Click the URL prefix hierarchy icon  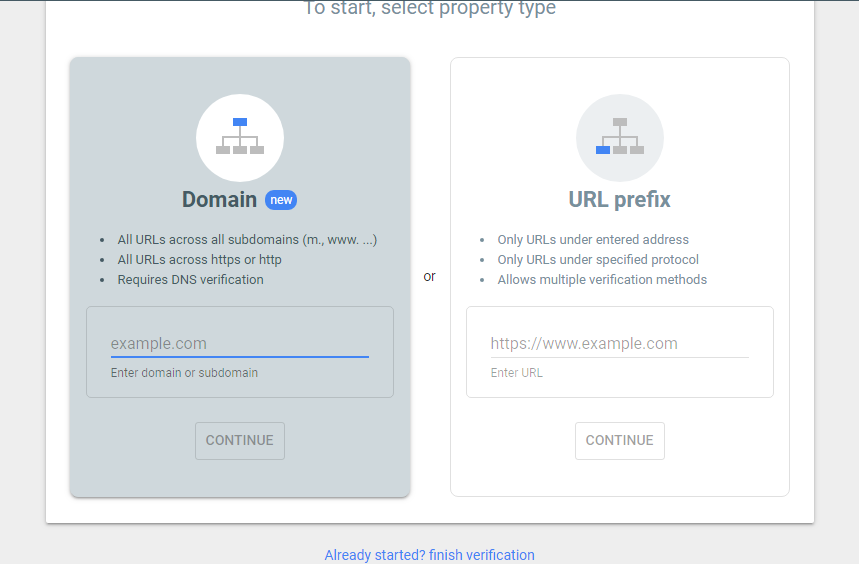pyautogui.click(x=620, y=138)
